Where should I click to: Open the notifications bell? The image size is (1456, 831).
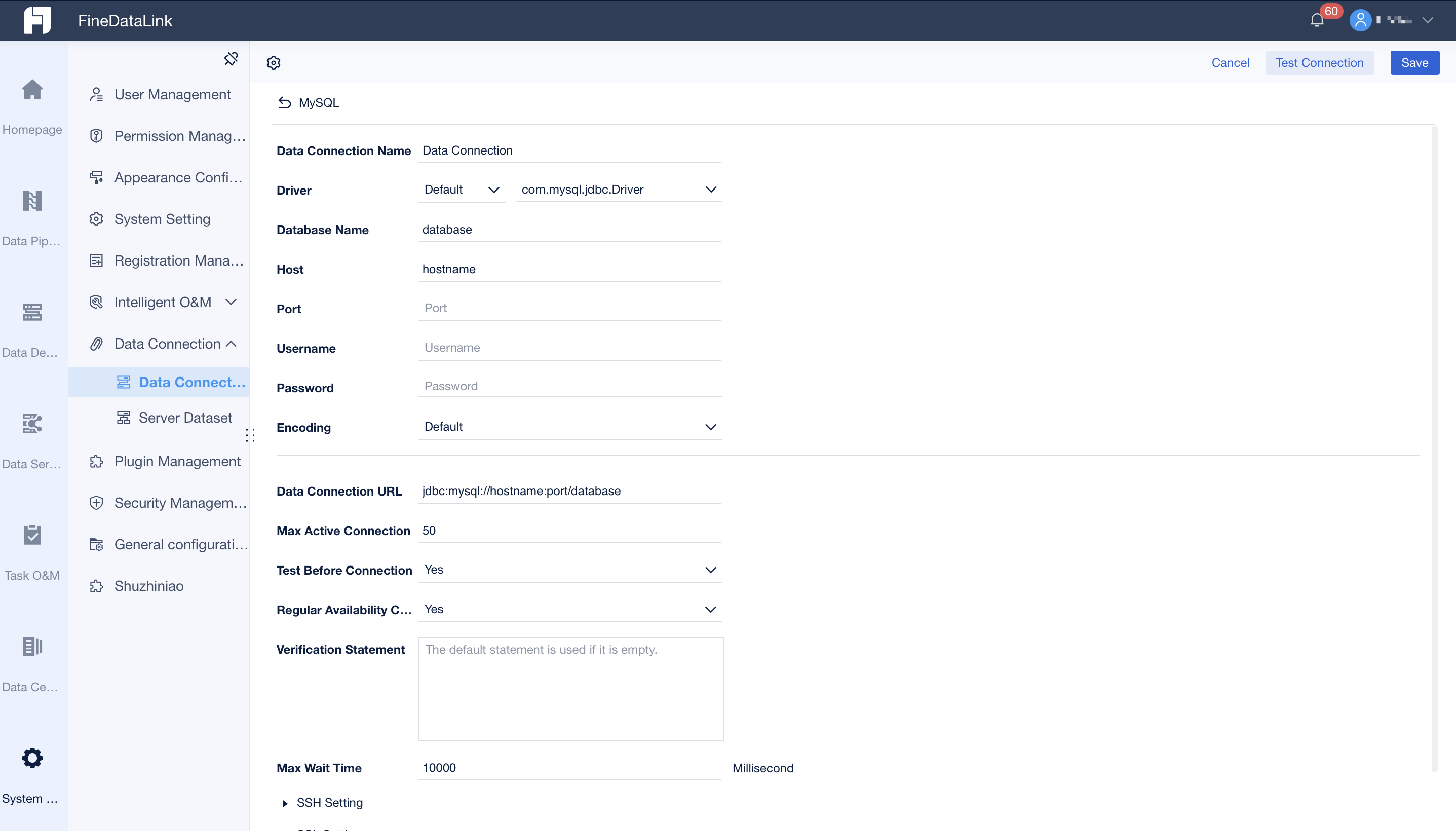tap(1317, 21)
